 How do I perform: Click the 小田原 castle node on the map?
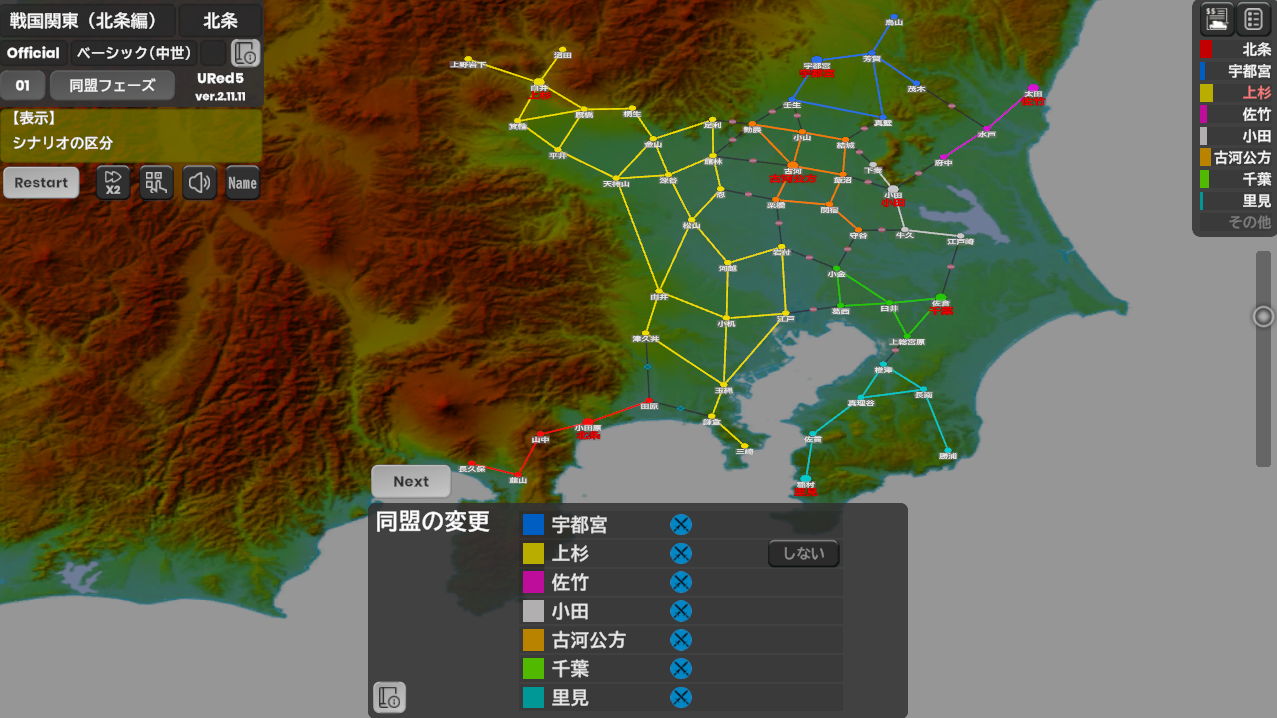coord(589,421)
